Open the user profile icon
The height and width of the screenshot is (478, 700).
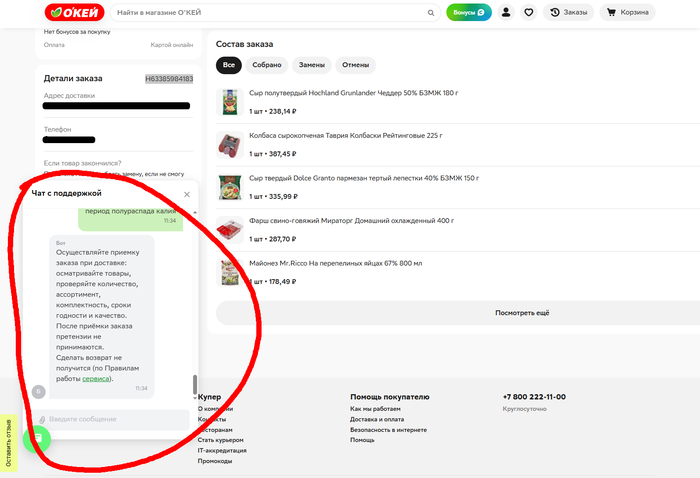tap(506, 13)
